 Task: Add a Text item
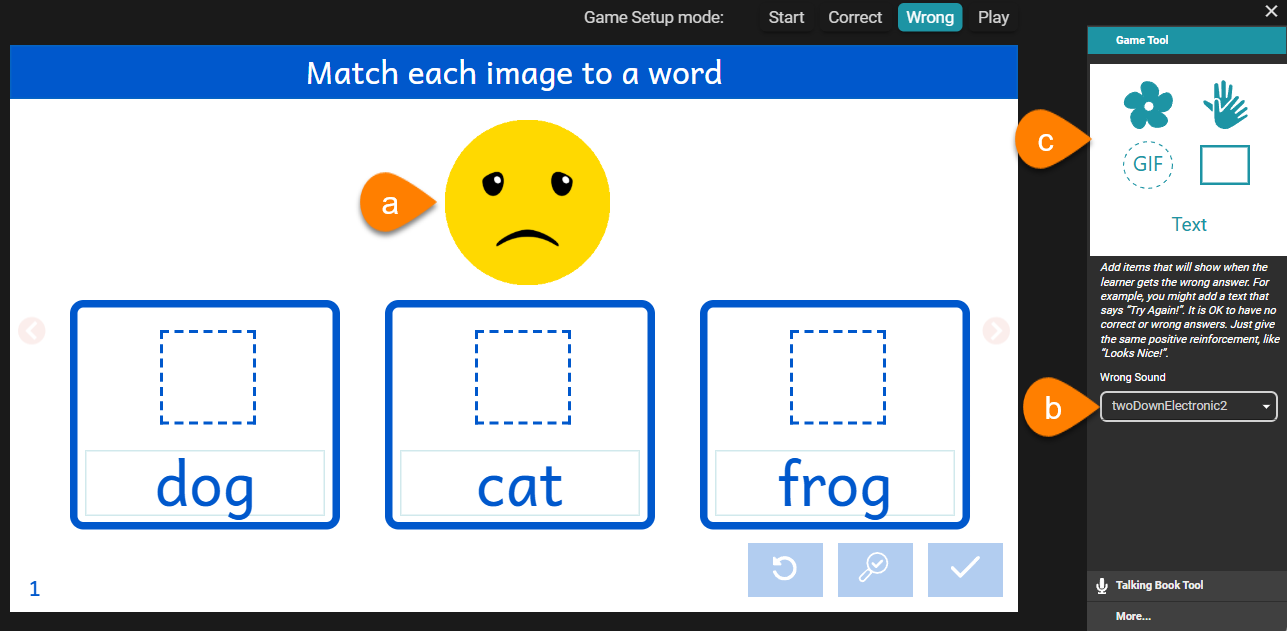point(1188,224)
